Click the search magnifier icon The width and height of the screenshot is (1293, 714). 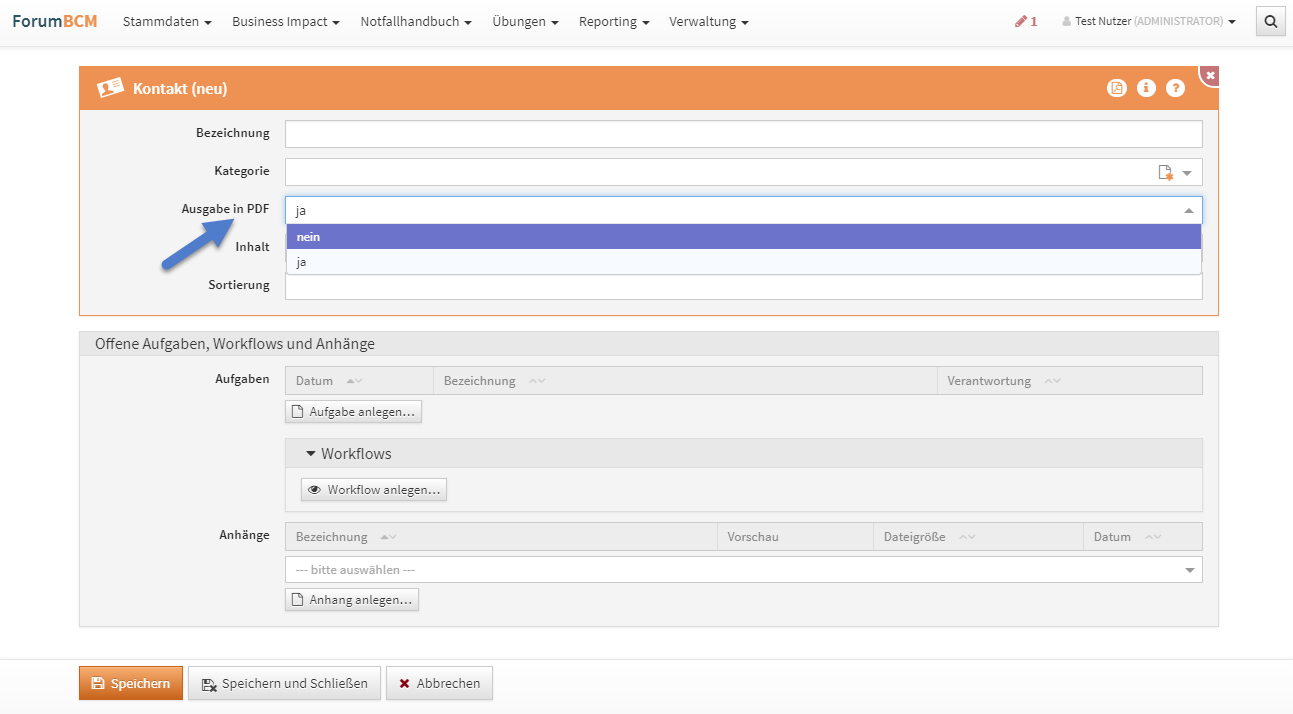tap(1270, 21)
